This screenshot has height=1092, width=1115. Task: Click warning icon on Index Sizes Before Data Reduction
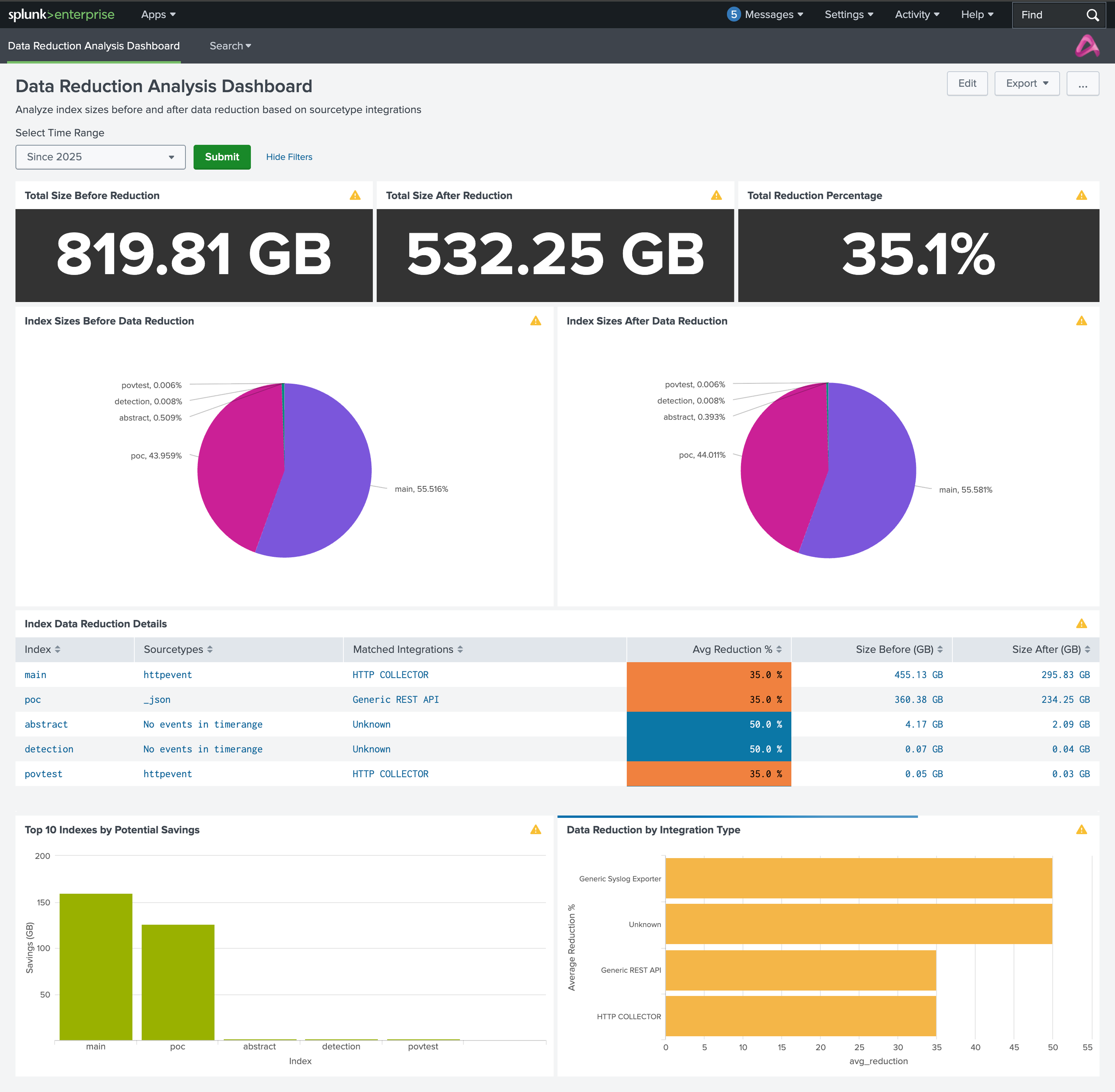coord(535,321)
